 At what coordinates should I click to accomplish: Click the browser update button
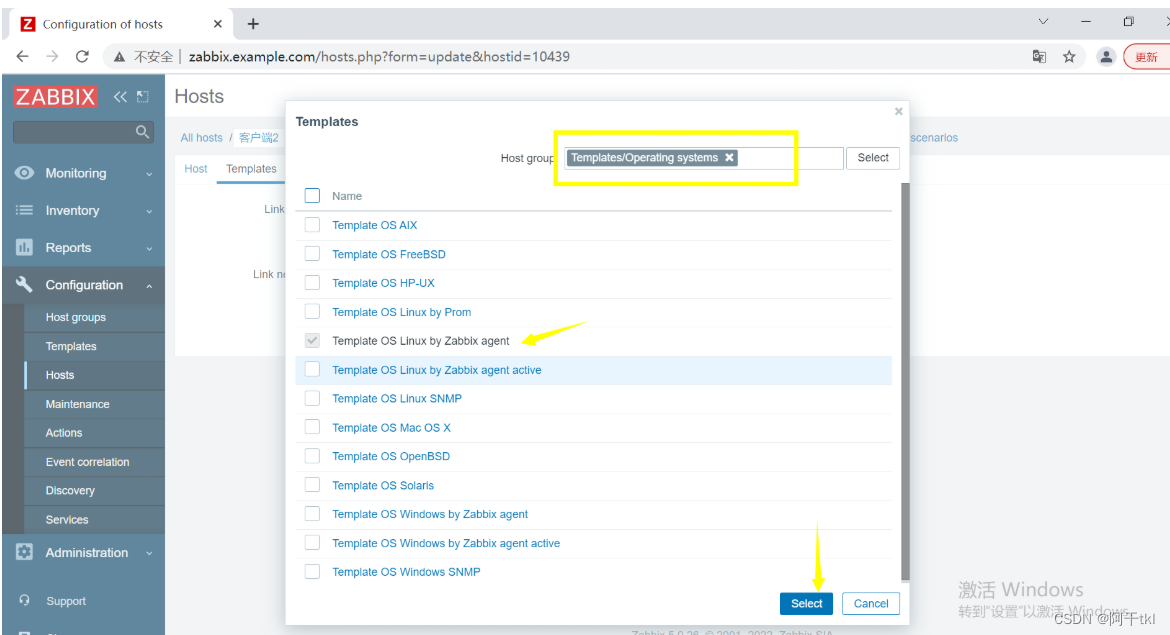[1146, 57]
